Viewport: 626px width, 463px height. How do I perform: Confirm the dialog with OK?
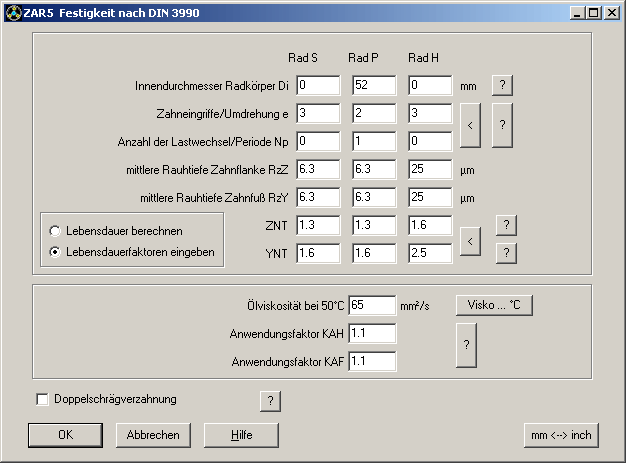(x=66, y=435)
